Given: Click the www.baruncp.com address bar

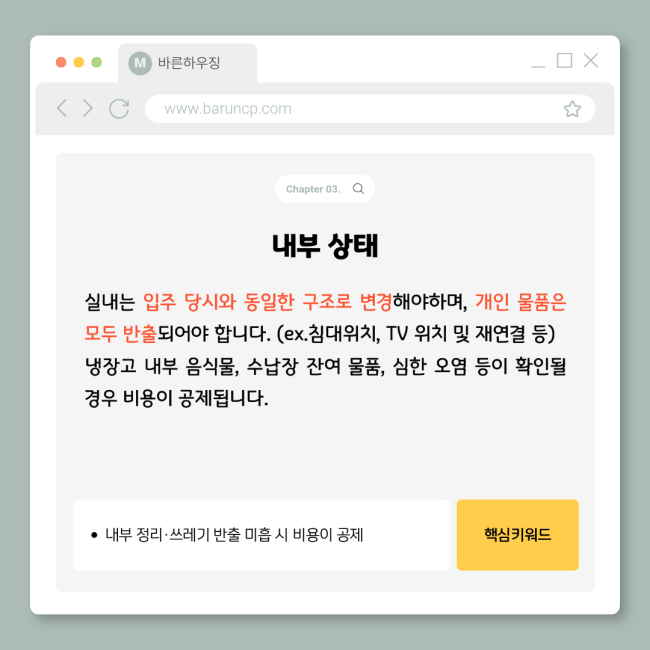Looking at the screenshot, I should [x=370, y=109].
